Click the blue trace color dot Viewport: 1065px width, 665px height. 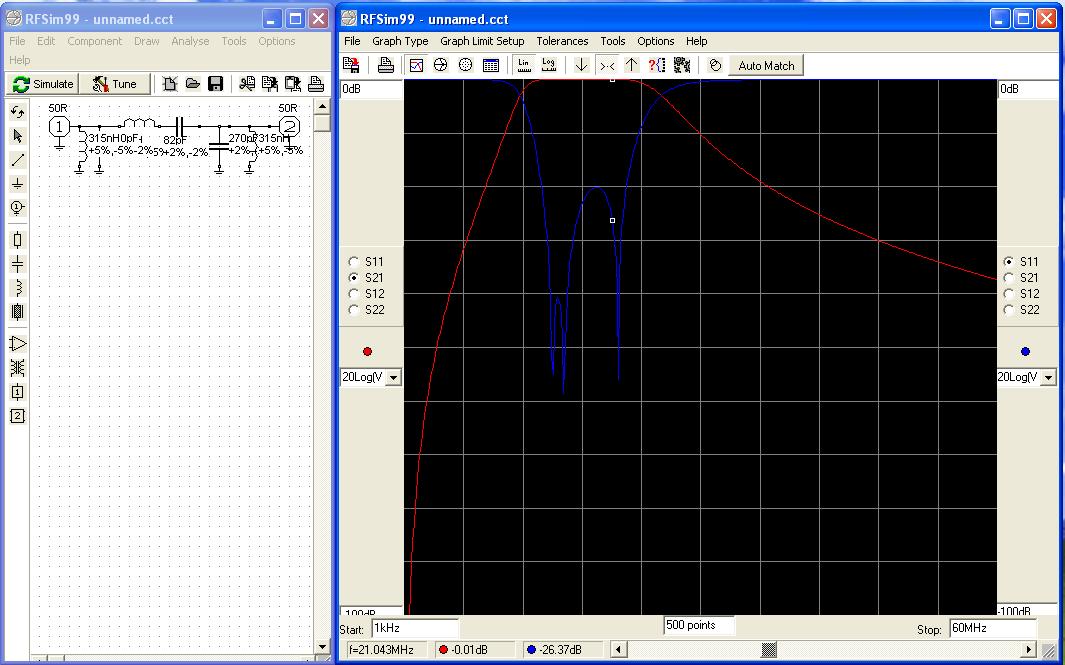[x=1025, y=351]
